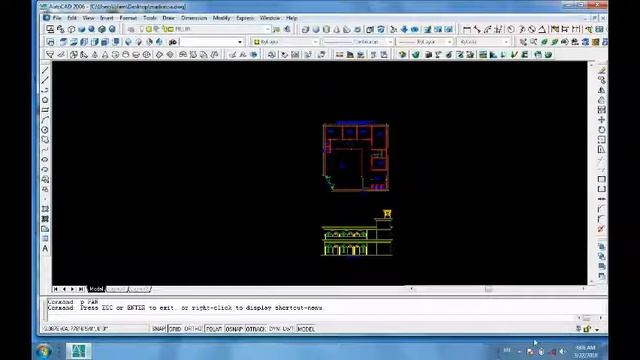The height and width of the screenshot is (360, 640).
Task: Click the Linear Dimension icon
Action: (x=467, y=29)
